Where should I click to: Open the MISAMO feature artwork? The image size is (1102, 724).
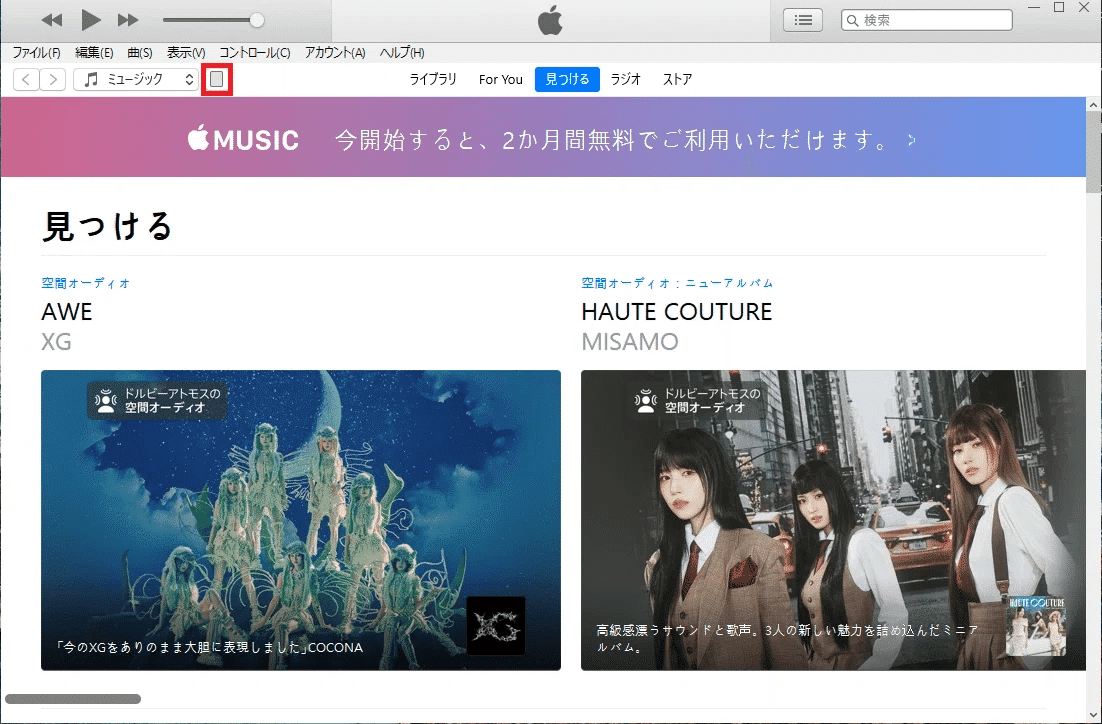834,520
